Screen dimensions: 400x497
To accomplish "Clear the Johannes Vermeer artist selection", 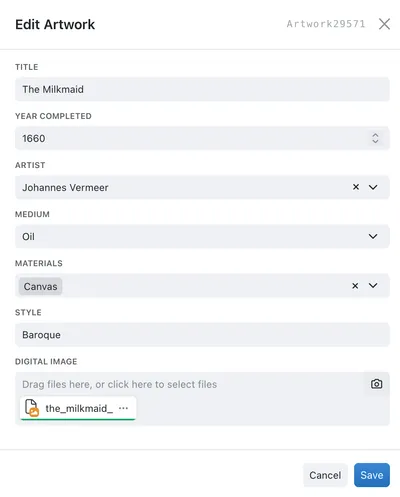I will click(356, 187).
